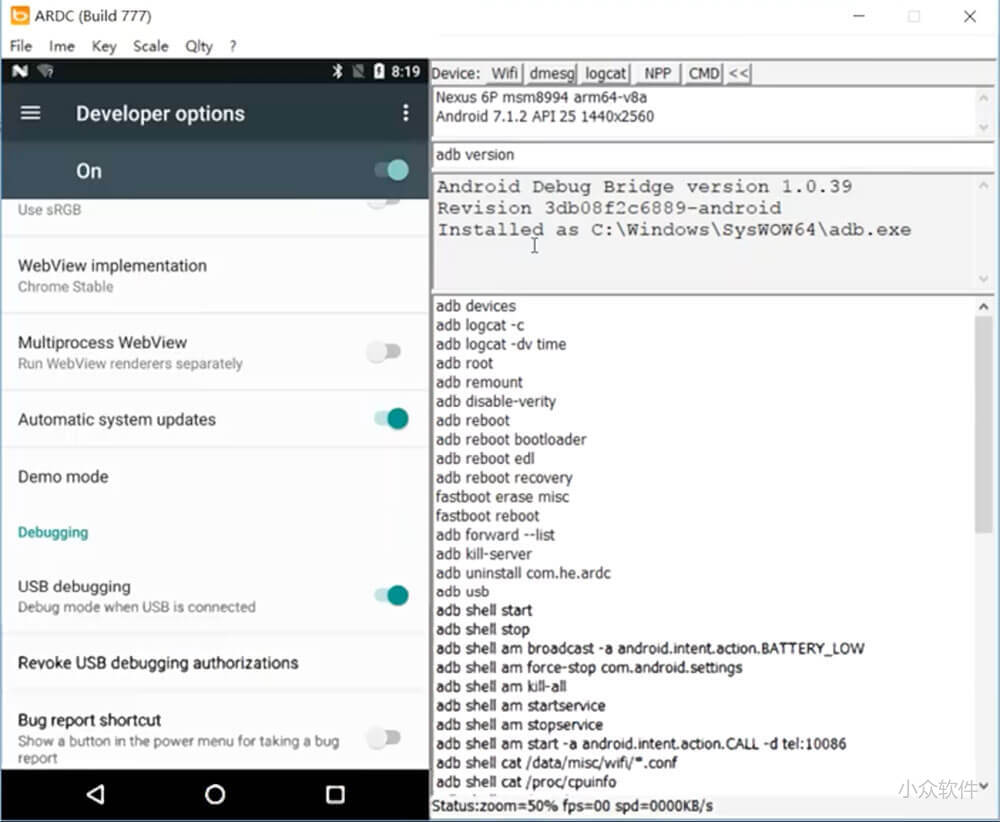Click the Bluetooth status bar icon
This screenshot has height=822, width=1000.
coord(338,72)
